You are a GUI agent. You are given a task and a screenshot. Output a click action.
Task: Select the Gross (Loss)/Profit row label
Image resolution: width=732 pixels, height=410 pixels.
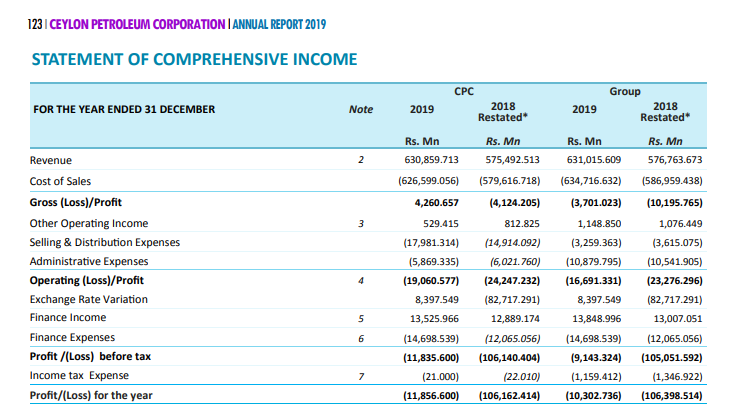coord(76,202)
